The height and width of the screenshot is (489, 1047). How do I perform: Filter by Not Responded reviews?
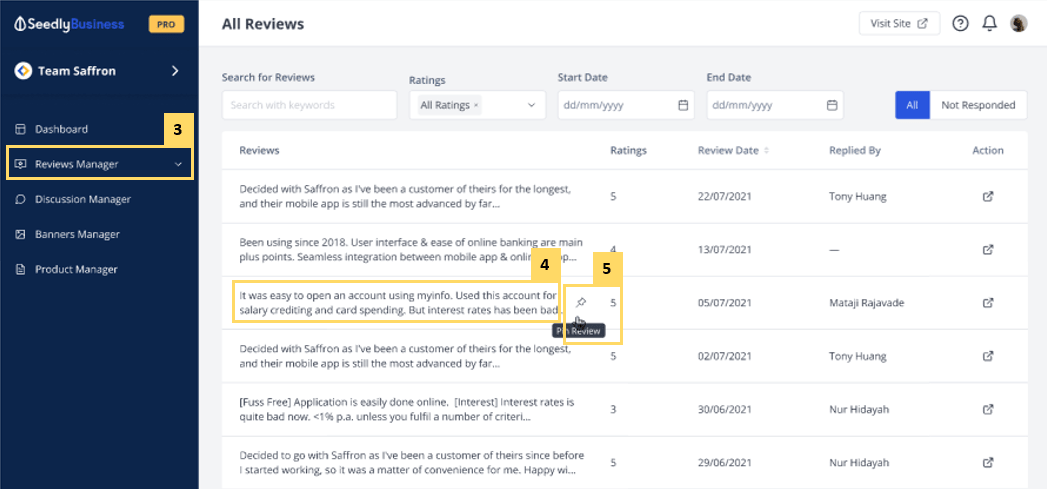point(978,105)
